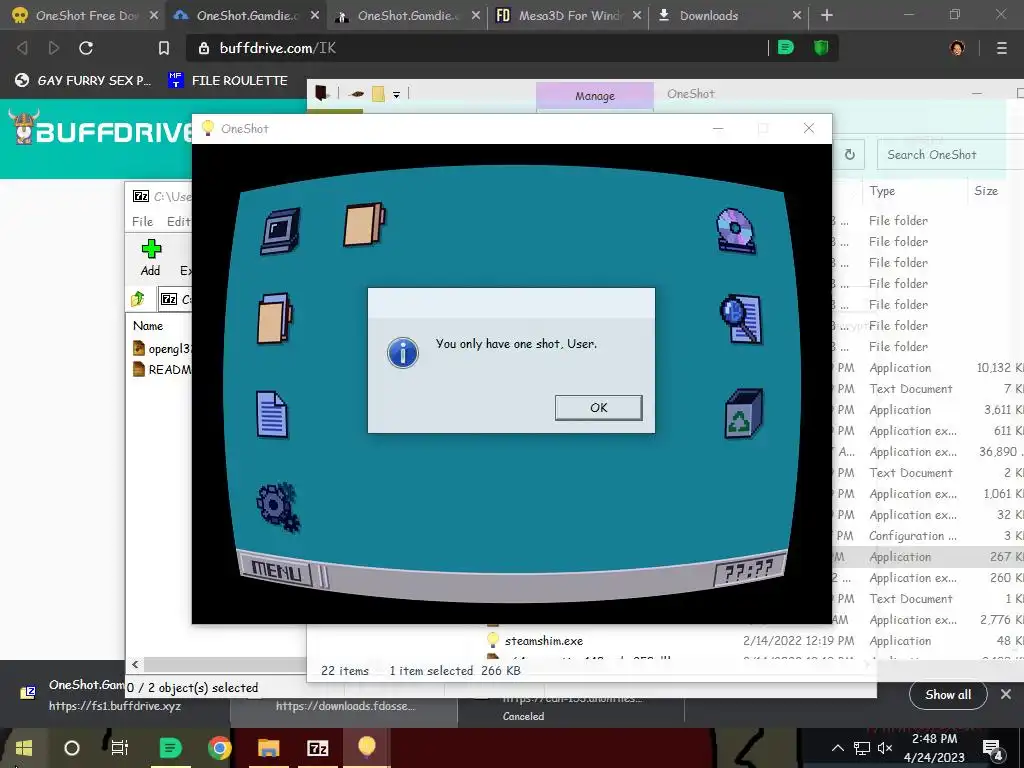1024x768 pixels.
Task: Click the ??:?? clock in OneShot
Action: click(748, 570)
